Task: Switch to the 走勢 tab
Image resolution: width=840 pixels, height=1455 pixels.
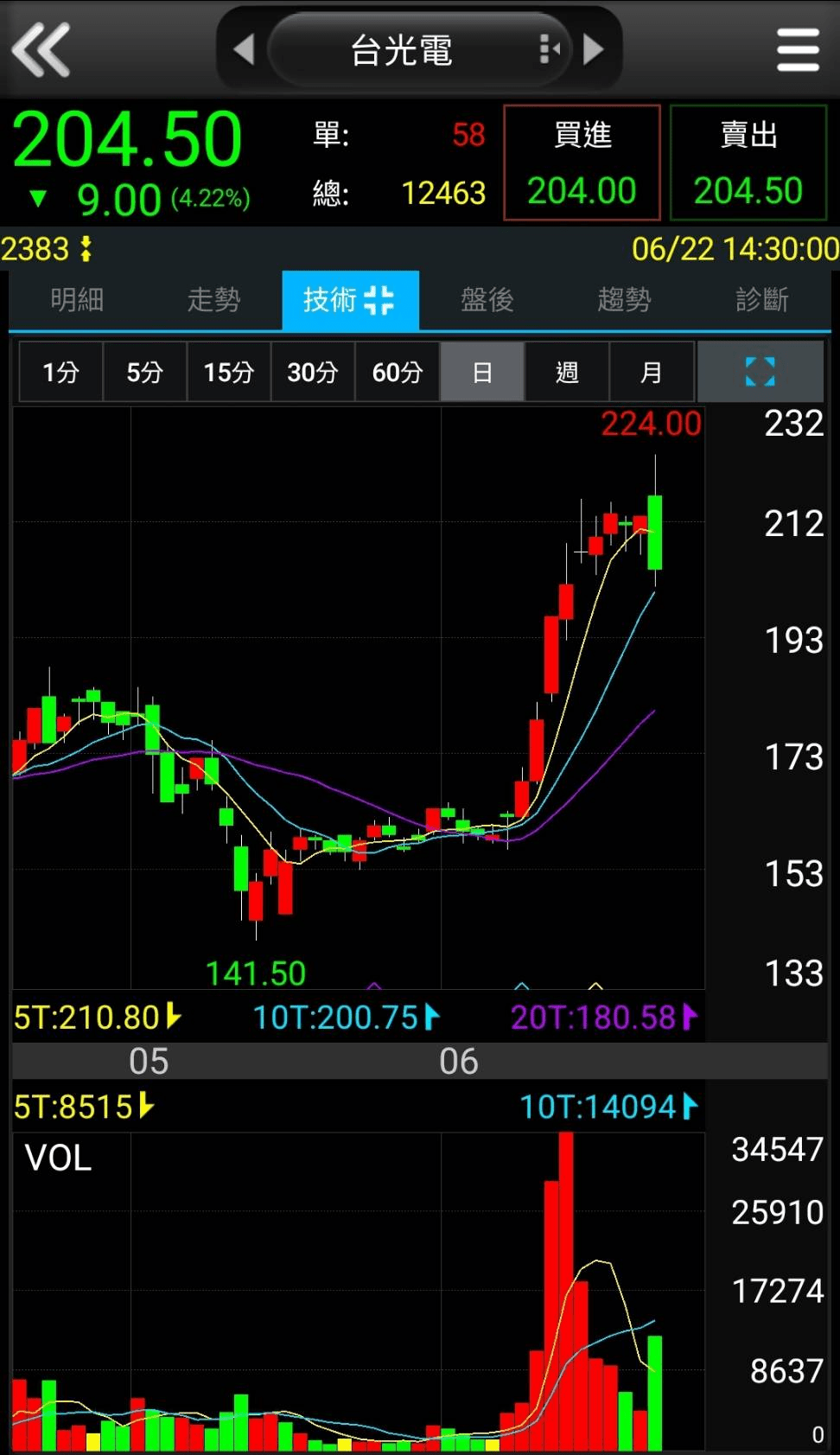Action: click(213, 300)
